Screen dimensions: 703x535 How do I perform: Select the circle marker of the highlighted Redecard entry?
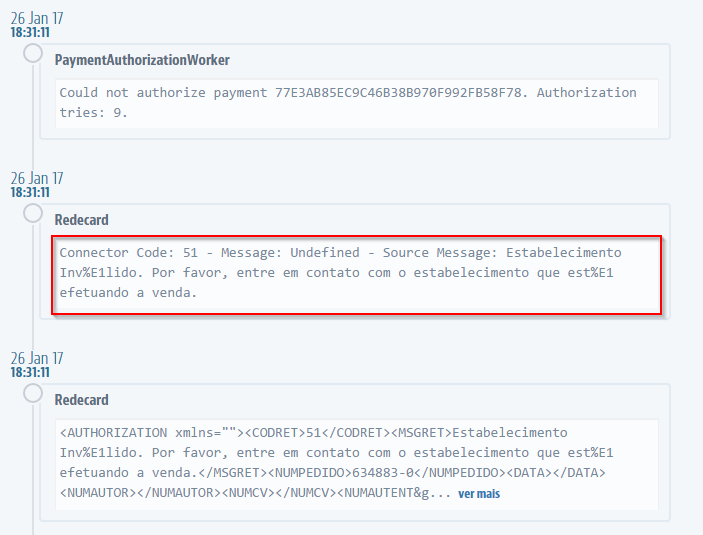coord(34,213)
